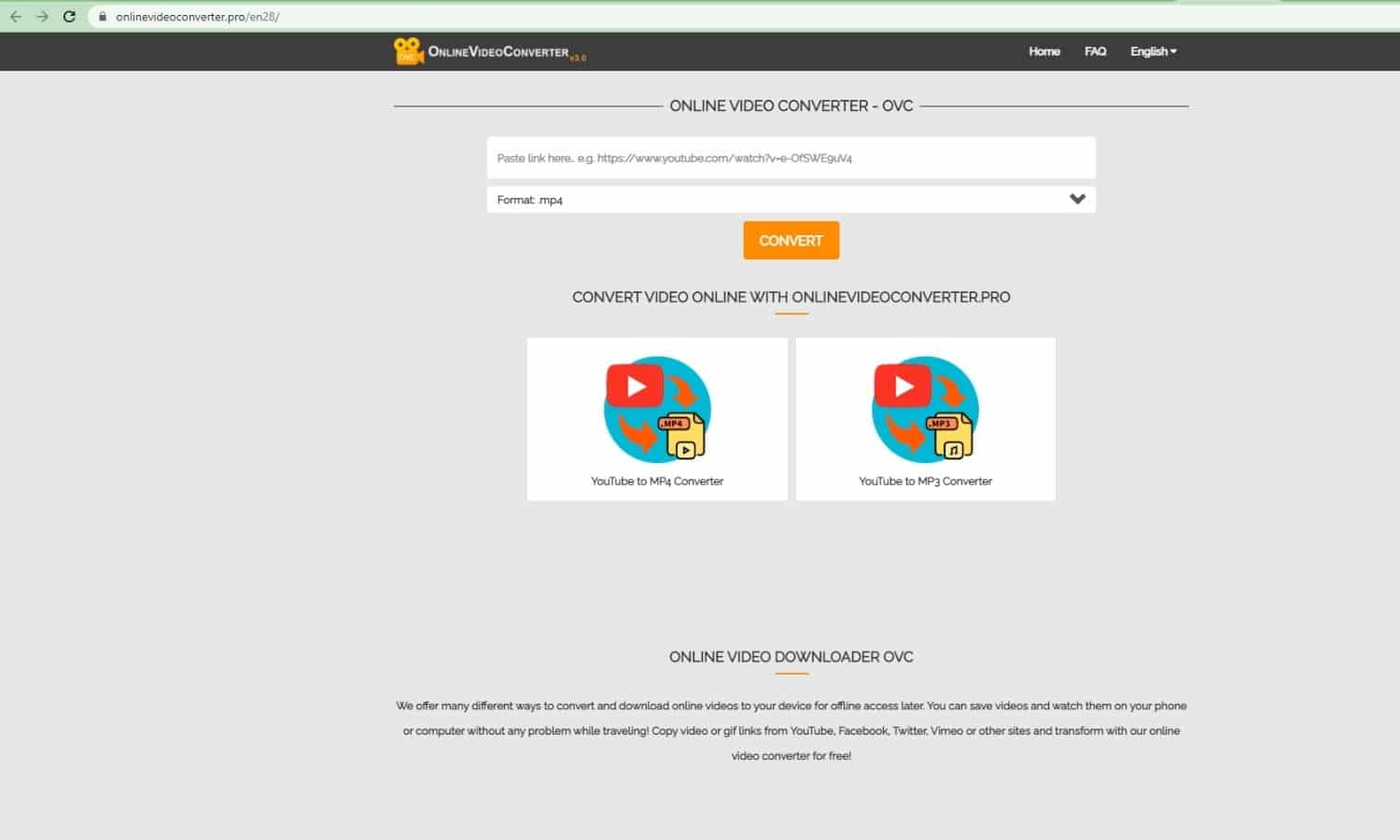Click the padlock site security icon
This screenshot has height=840, width=1400.
(x=103, y=17)
